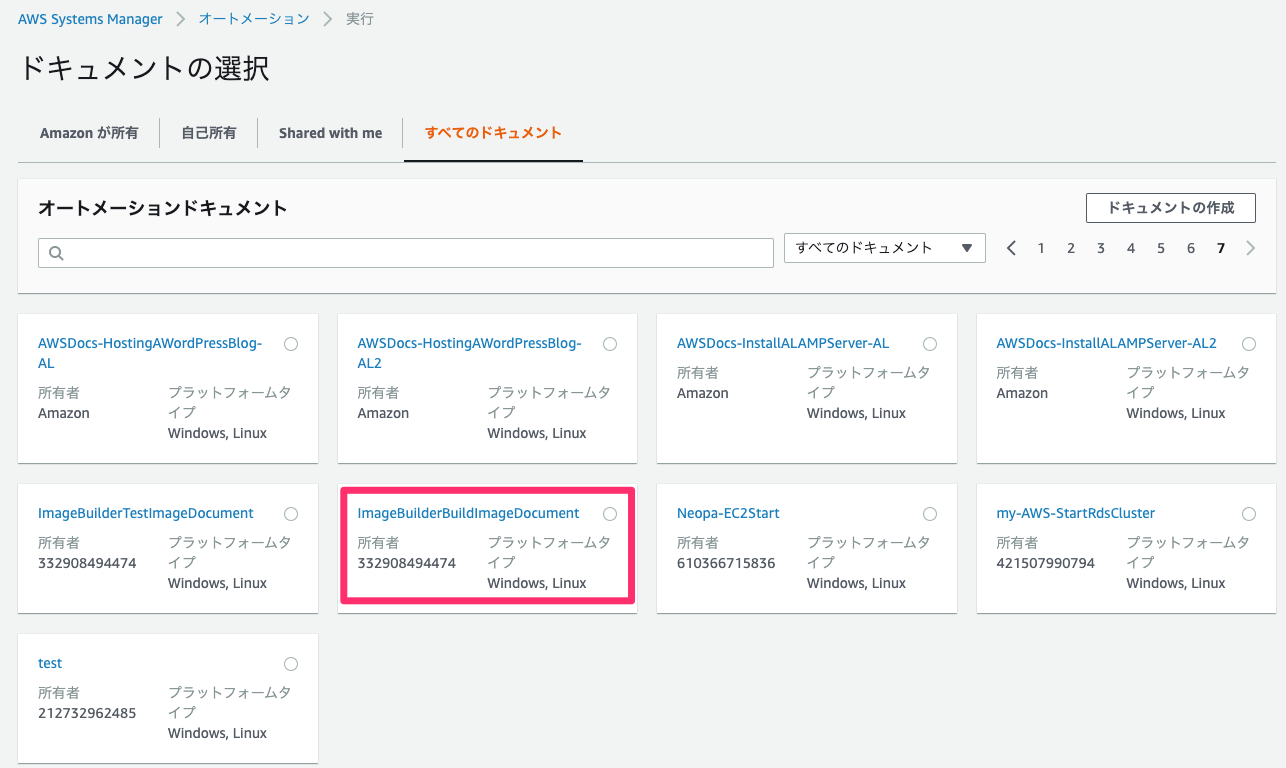Open ImageBuilderBuildImageDocument link

pyautogui.click(x=469, y=513)
